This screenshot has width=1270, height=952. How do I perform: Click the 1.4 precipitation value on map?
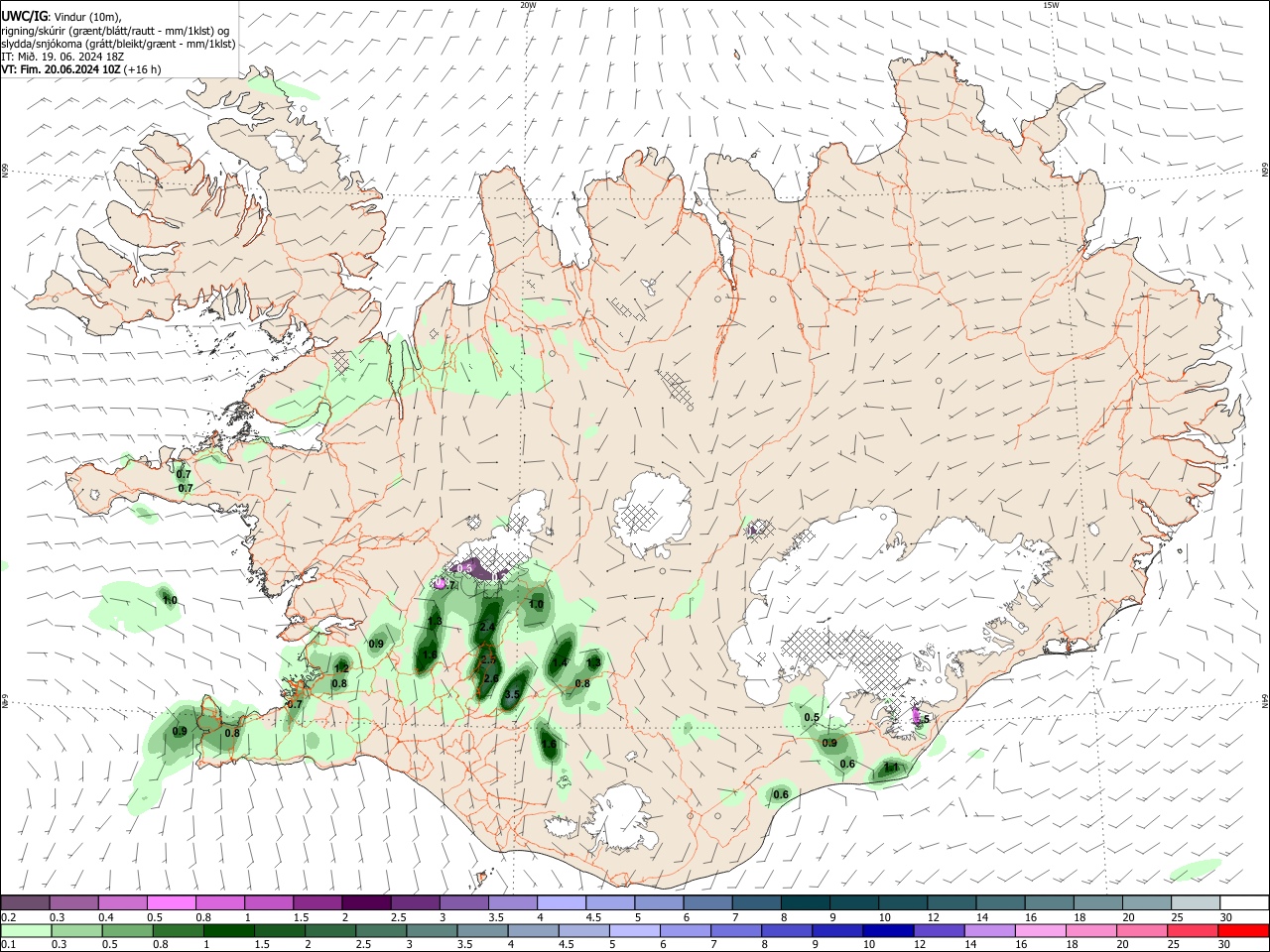pyautogui.click(x=561, y=663)
